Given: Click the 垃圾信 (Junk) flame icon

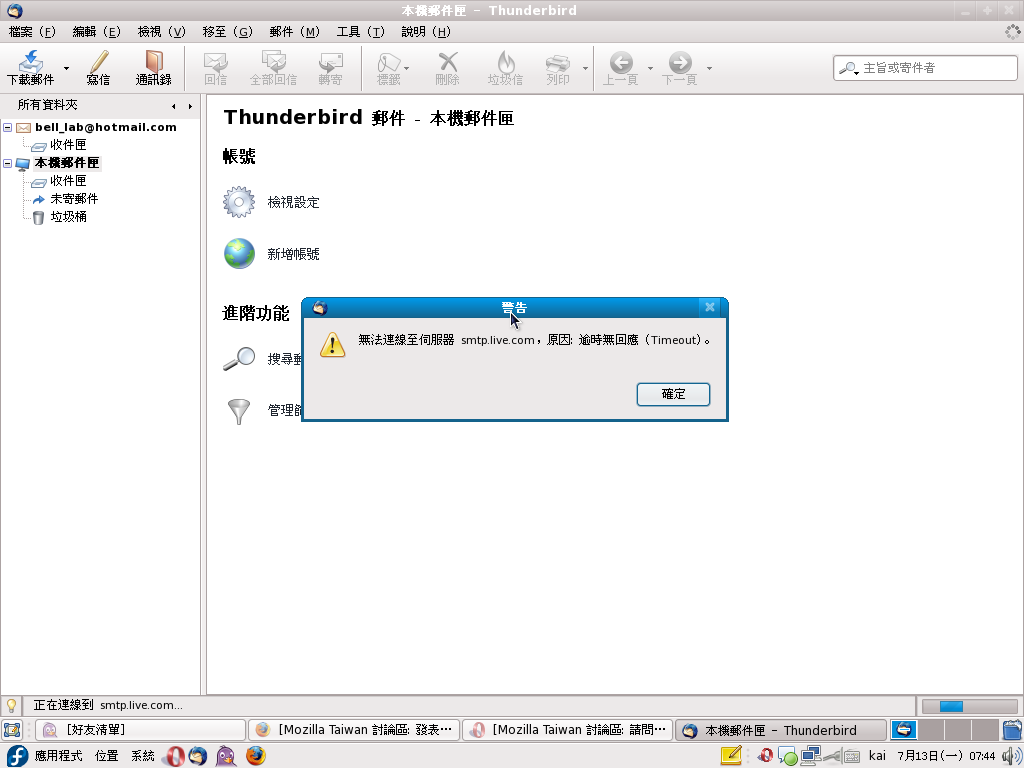Looking at the screenshot, I should (x=505, y=67).
